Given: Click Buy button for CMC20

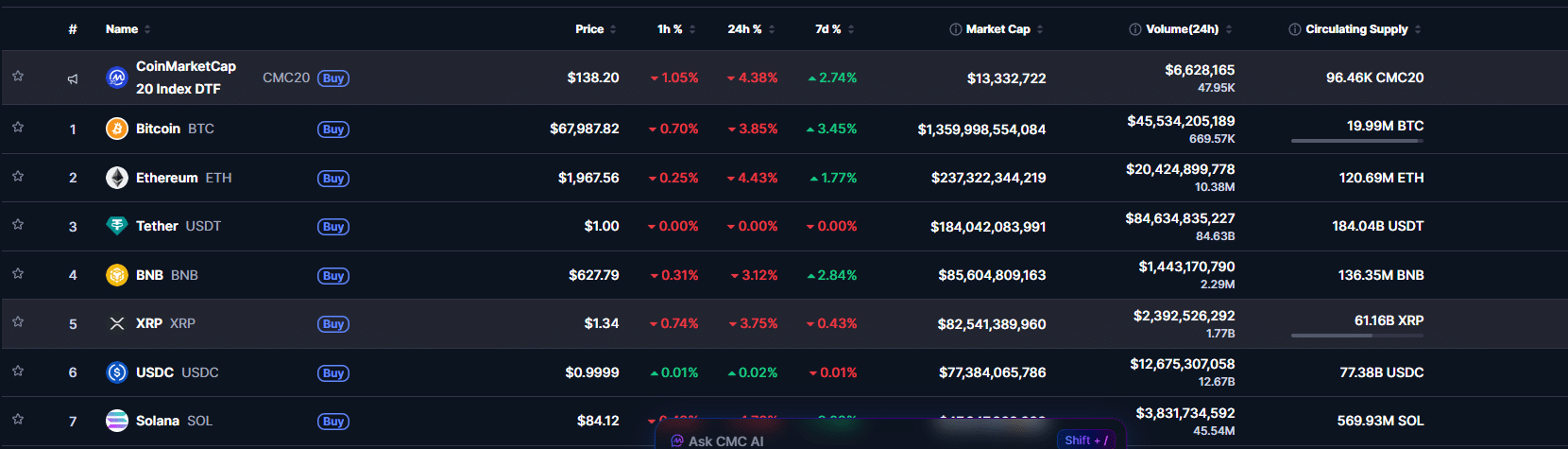Looking at the screenshot, I should pyautogui.click(x=333, y=78).
